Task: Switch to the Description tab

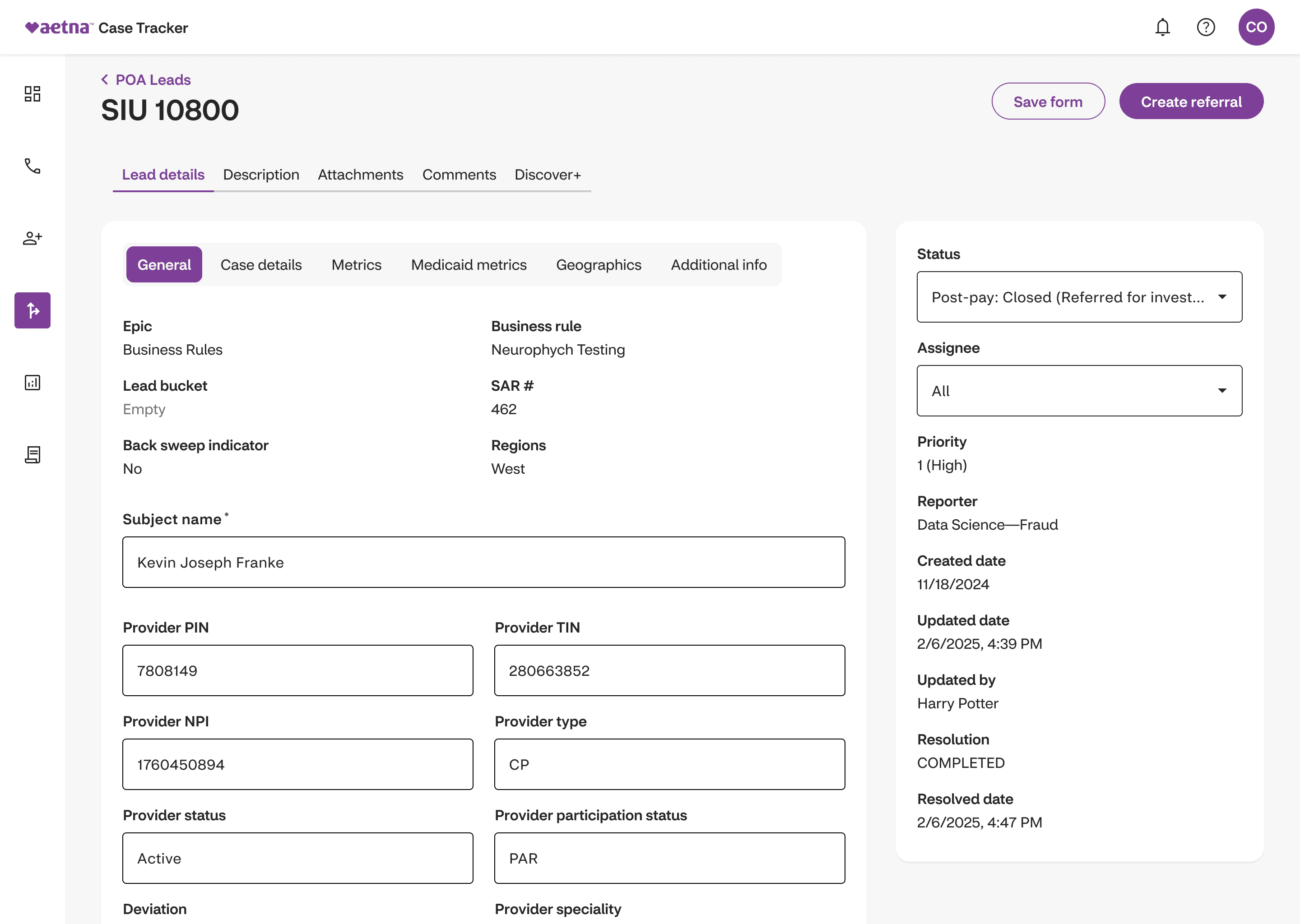Action: coord(261,175)
